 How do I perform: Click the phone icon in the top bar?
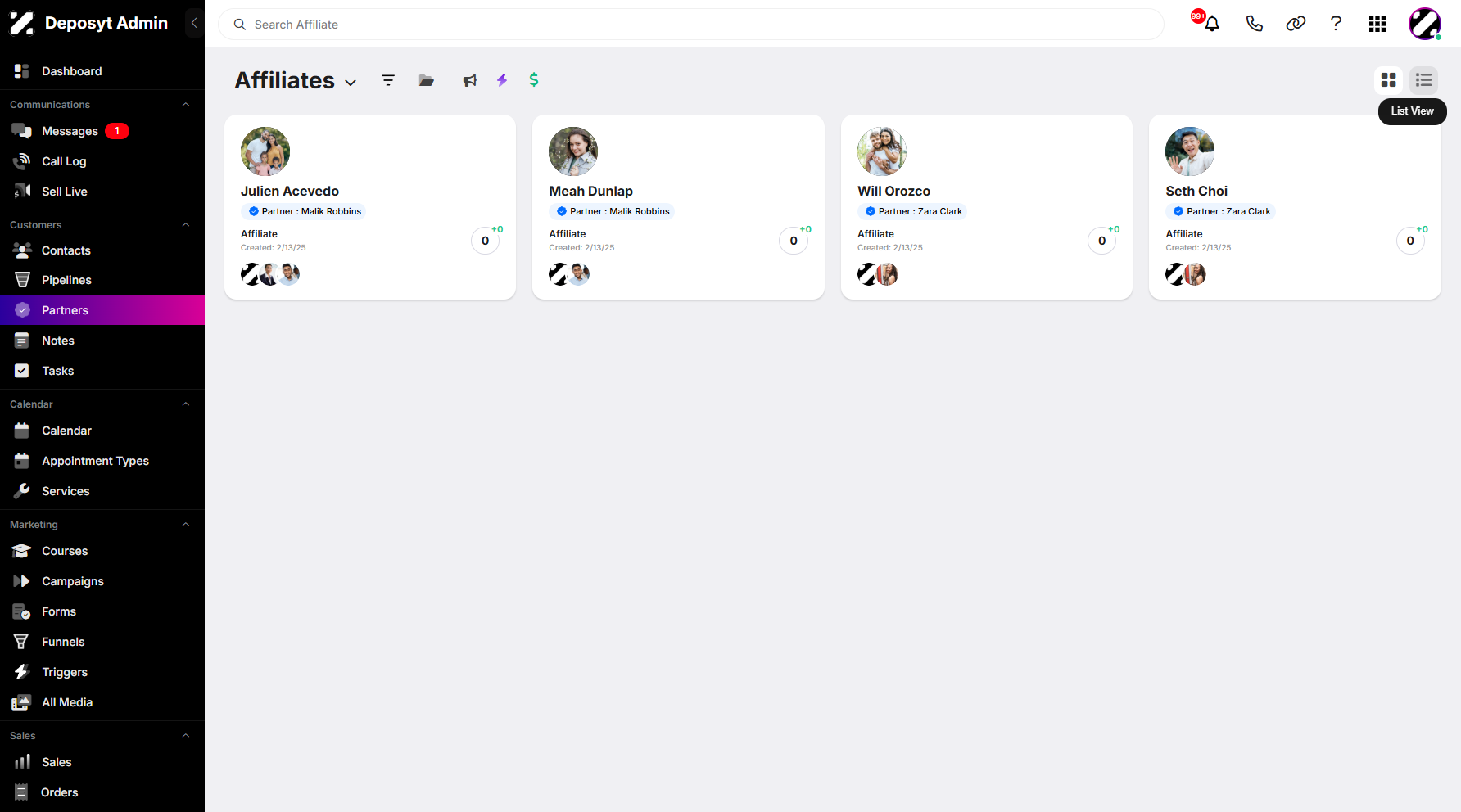point(1254,24)
